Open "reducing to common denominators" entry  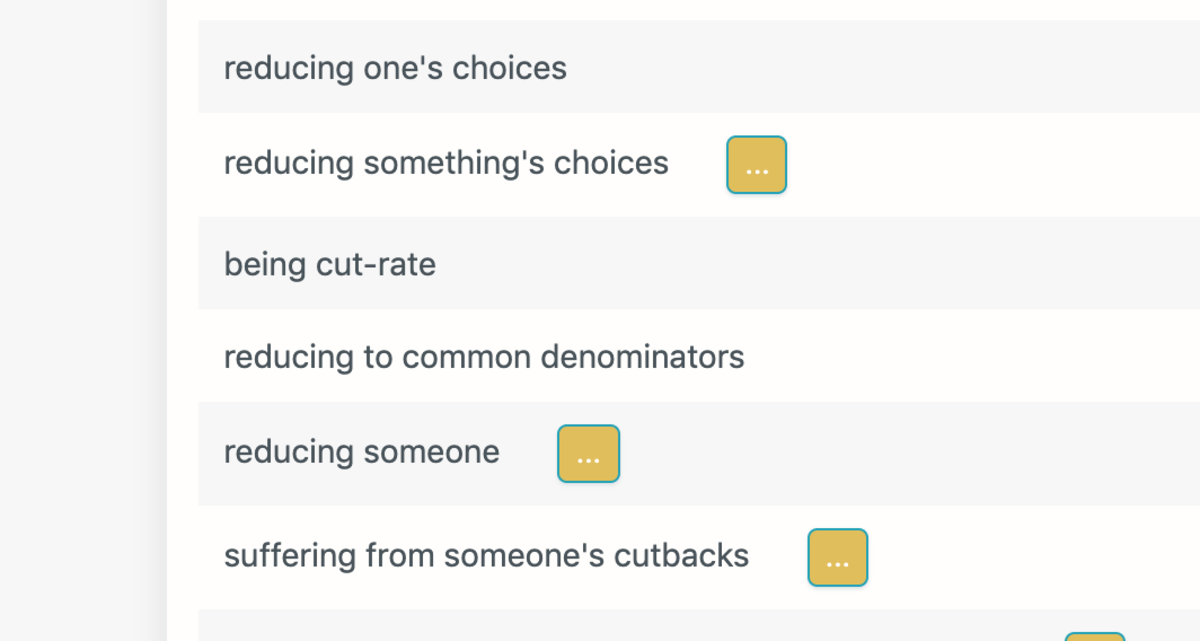point(484,357)
